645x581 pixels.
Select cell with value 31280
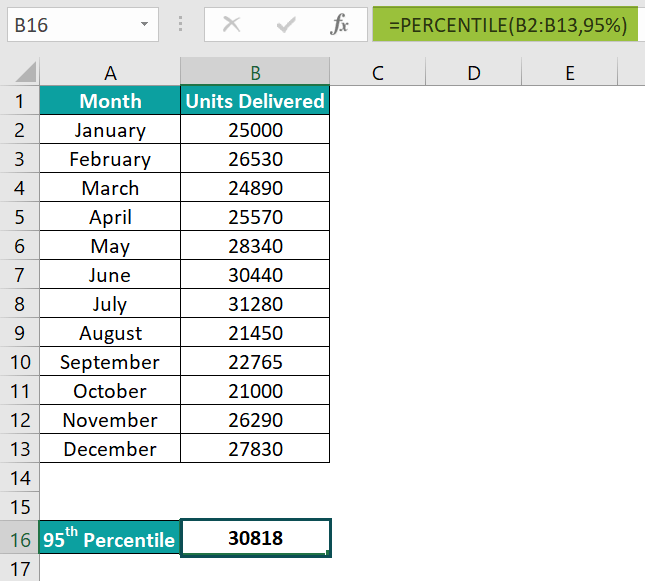[255, 304]
